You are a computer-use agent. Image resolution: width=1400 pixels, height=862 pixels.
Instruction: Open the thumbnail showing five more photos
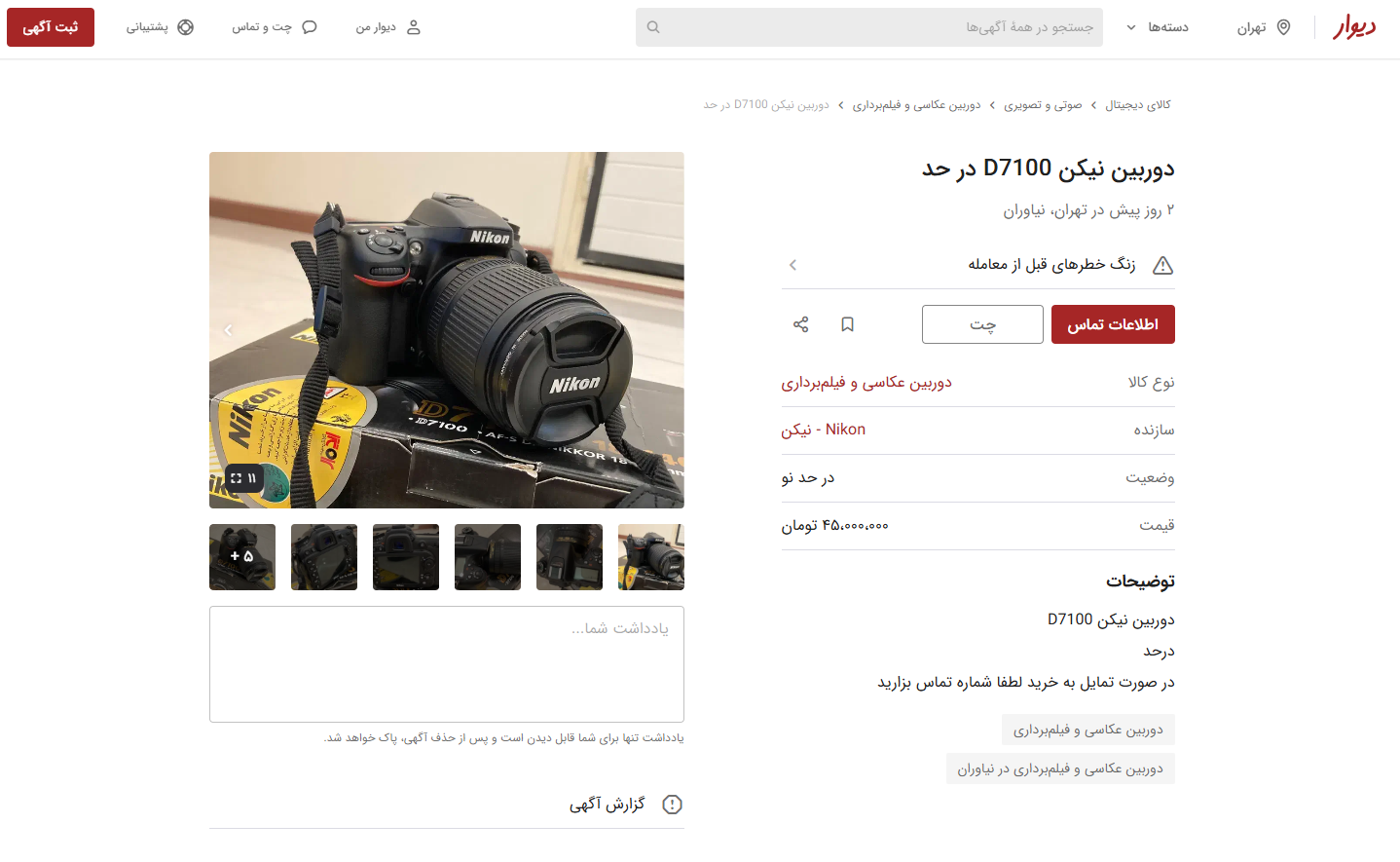(x=241, y=556)
